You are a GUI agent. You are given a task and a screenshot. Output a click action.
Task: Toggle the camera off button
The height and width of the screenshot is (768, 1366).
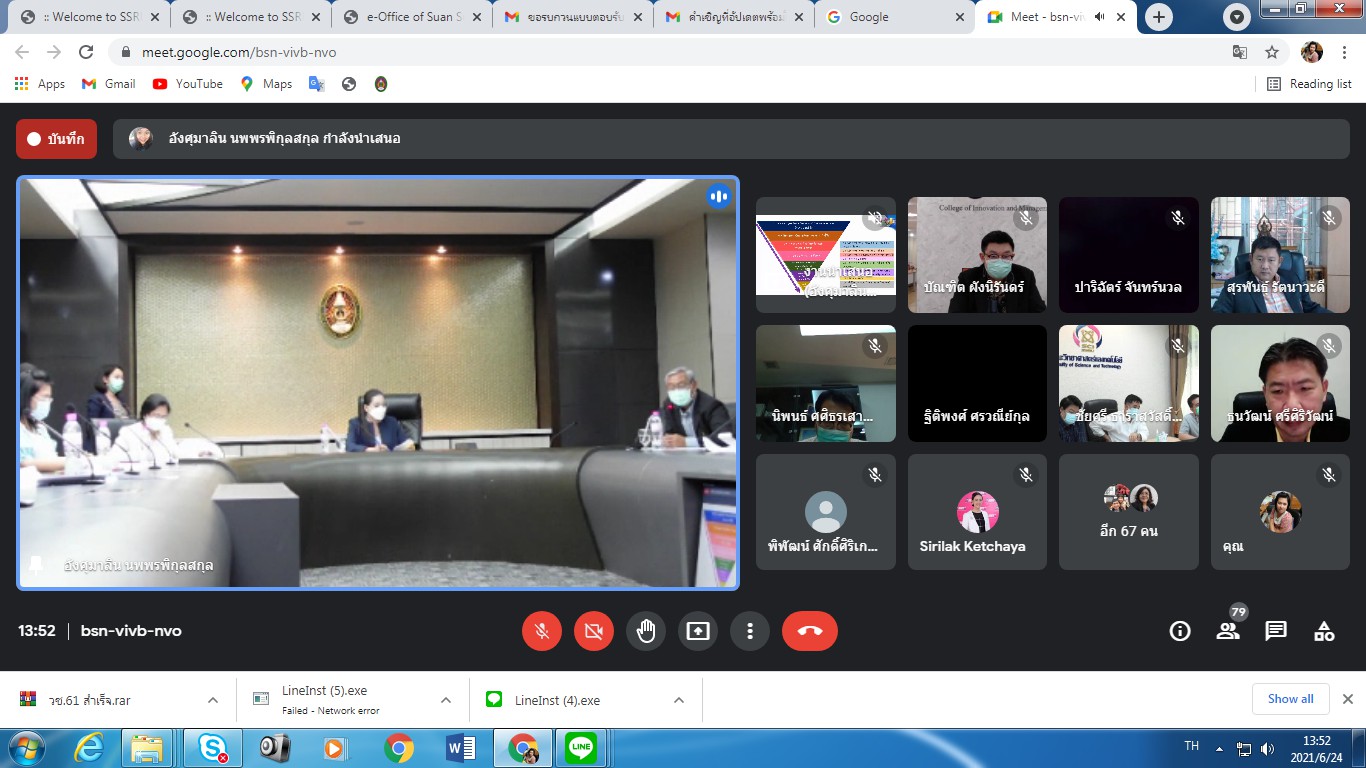[594, 631]
